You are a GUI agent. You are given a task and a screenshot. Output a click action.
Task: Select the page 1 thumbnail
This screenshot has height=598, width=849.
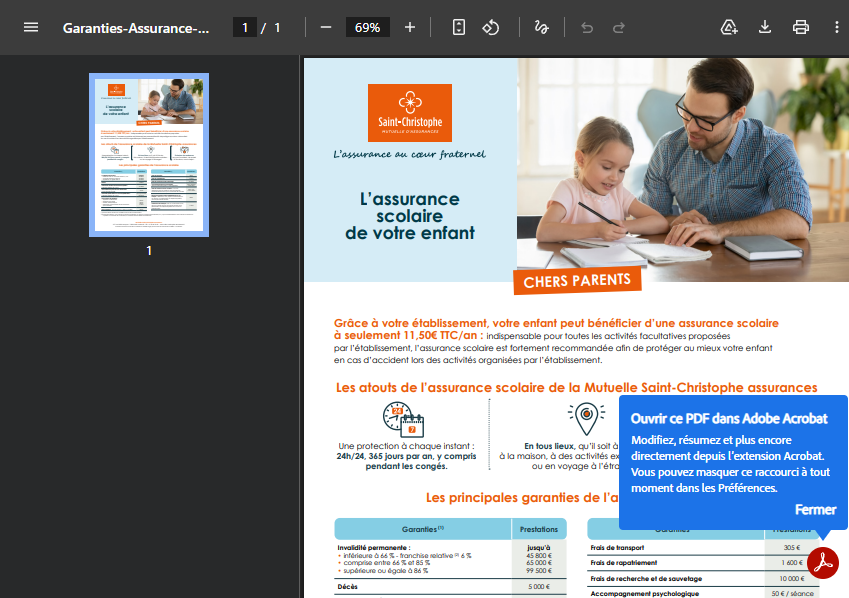click(x=149, y=155)
